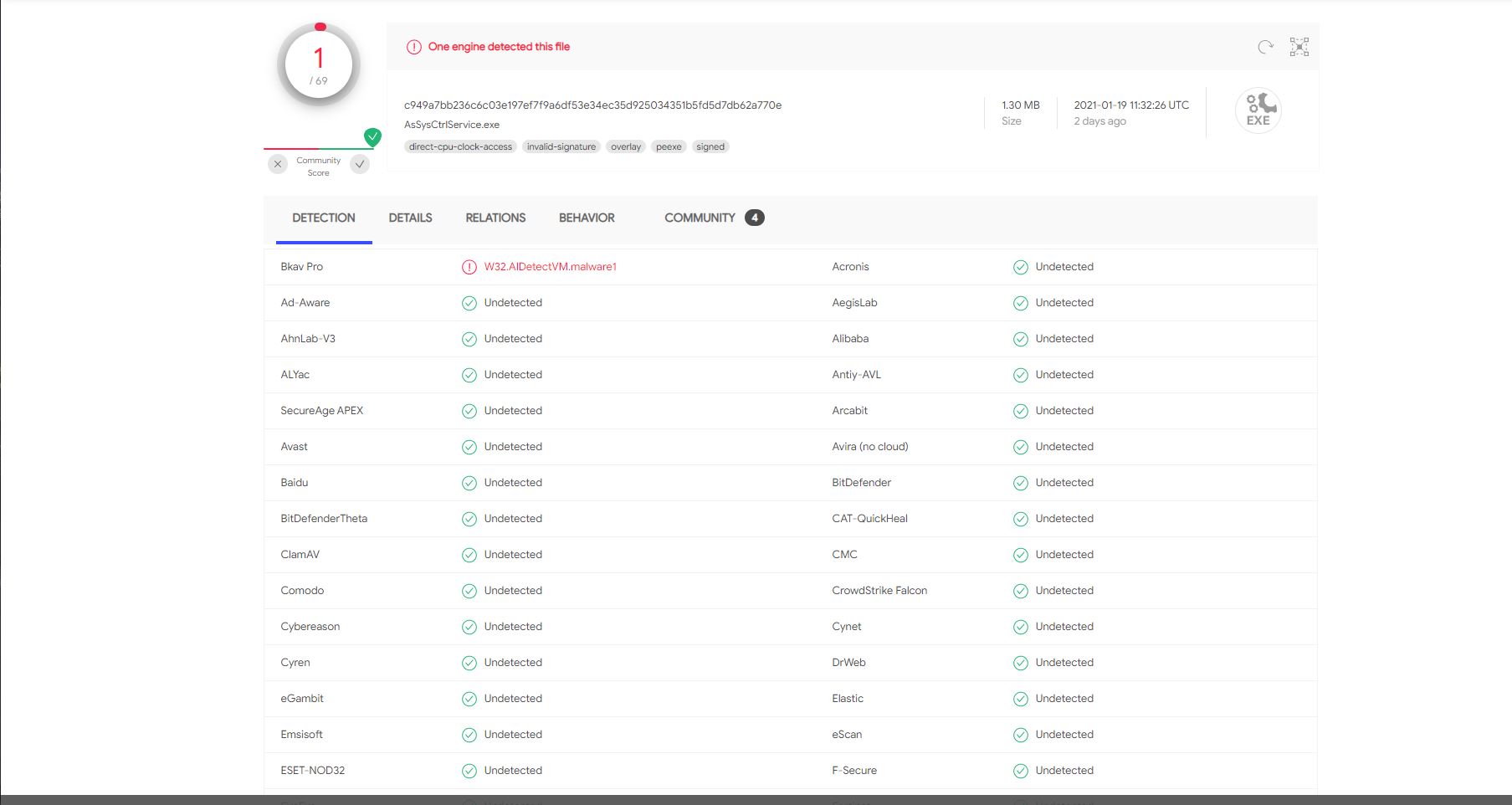Vote harmless with the community check icon
The height and width of the screenshot is (805, 1512).
[360, 164]
